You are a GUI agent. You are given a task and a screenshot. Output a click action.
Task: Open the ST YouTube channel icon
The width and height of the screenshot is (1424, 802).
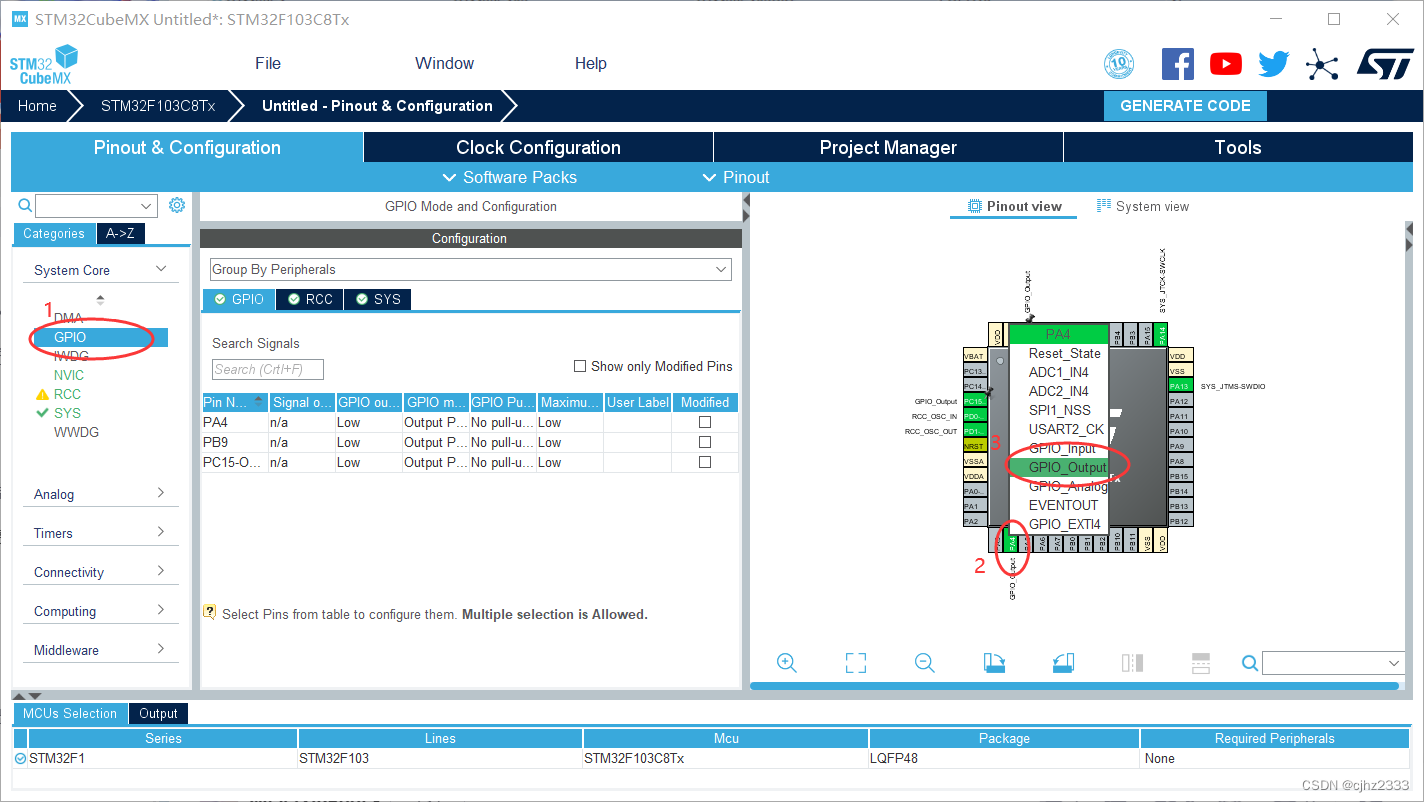(1226, 64)
